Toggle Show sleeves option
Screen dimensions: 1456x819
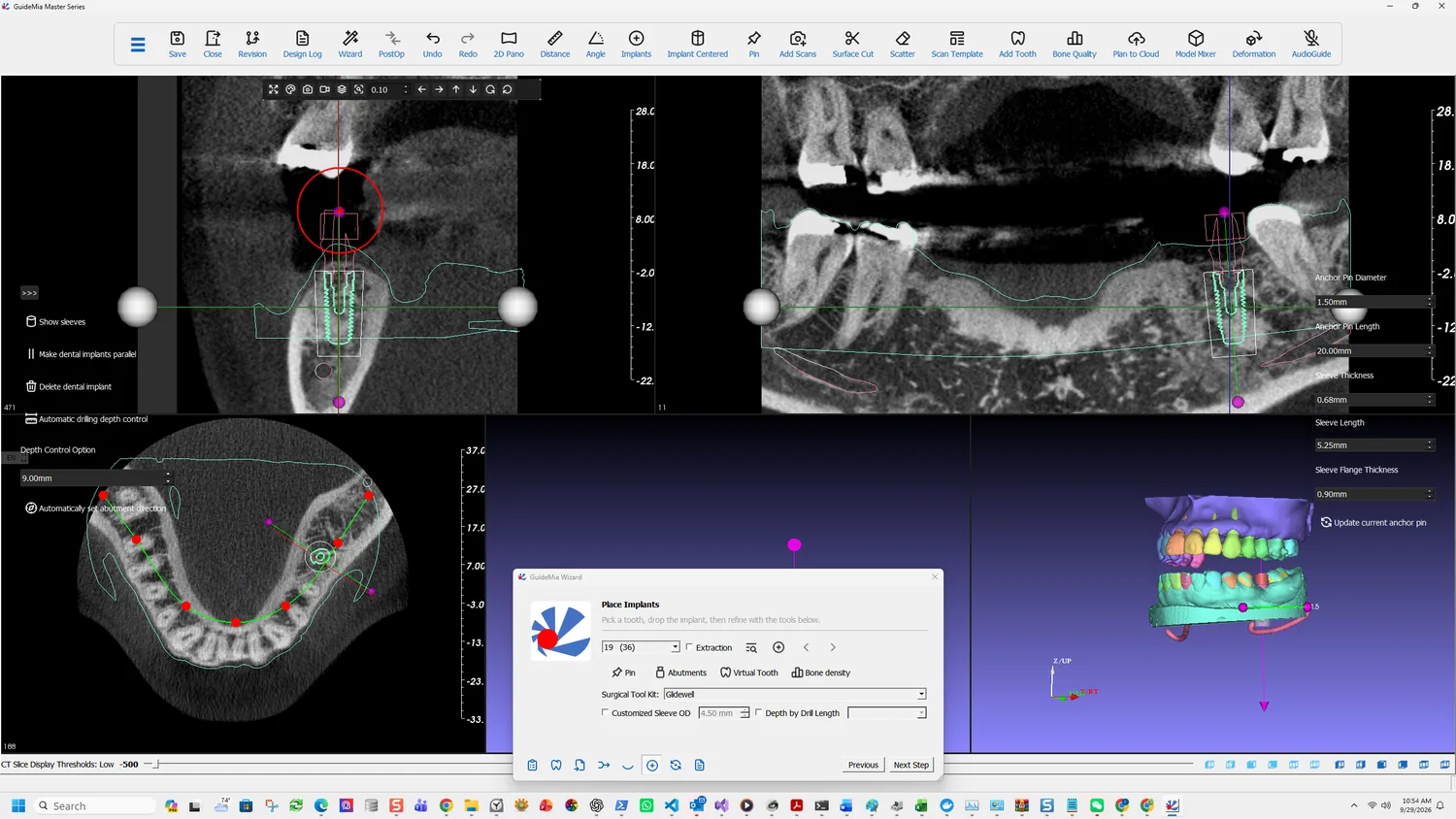pos(55,321)
